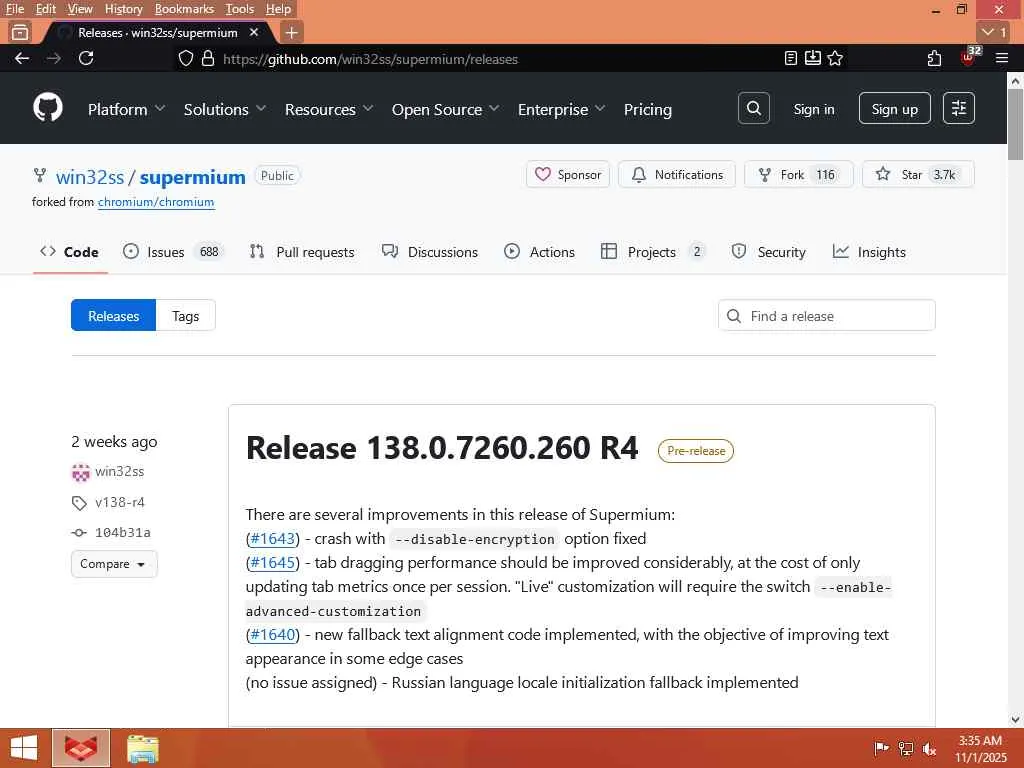1024x768 pixels.
Task: Open the Windows Start button
Action: (24, 748)
